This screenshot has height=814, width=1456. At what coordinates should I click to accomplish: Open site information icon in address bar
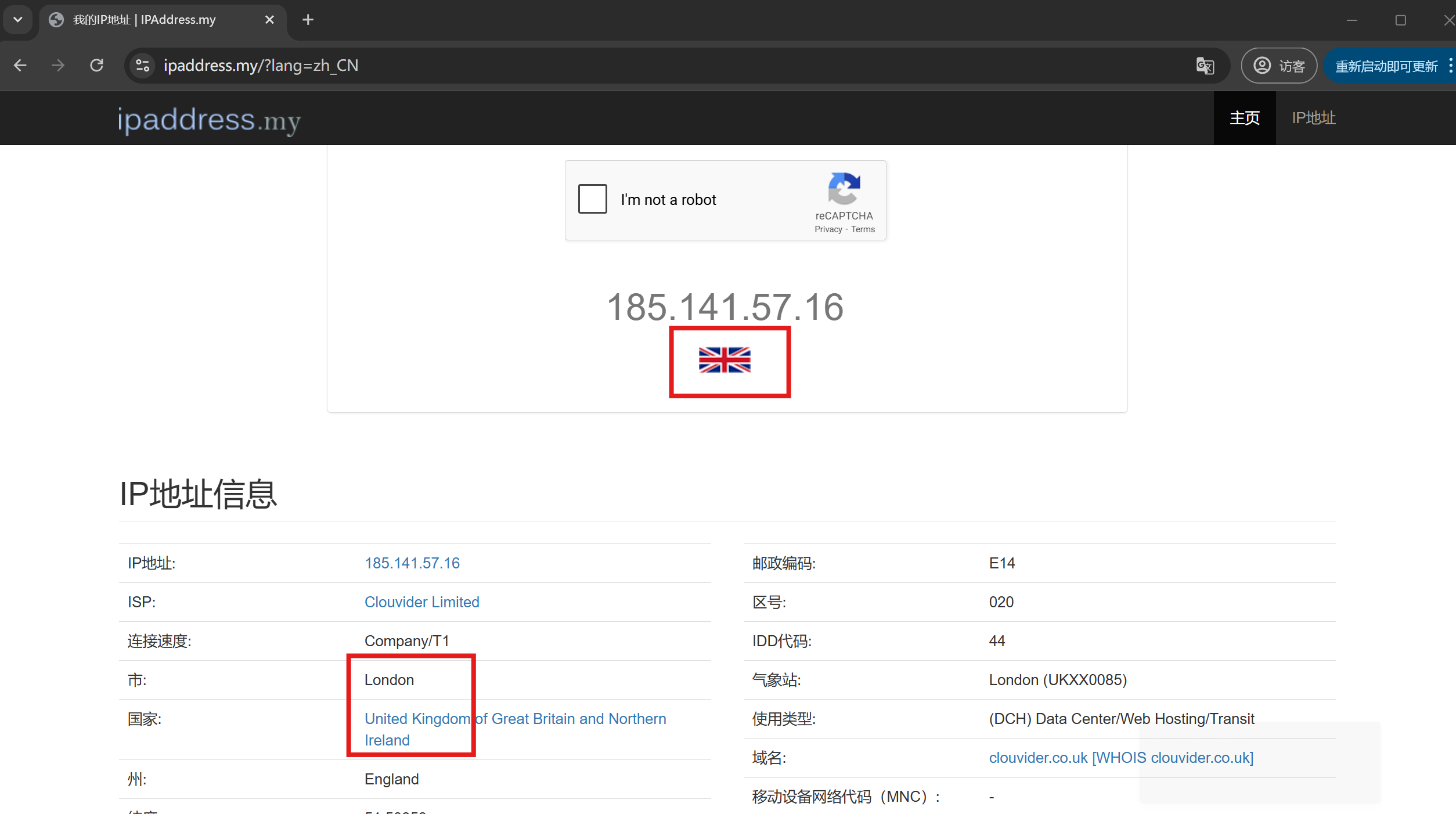[x=143, y=66]
